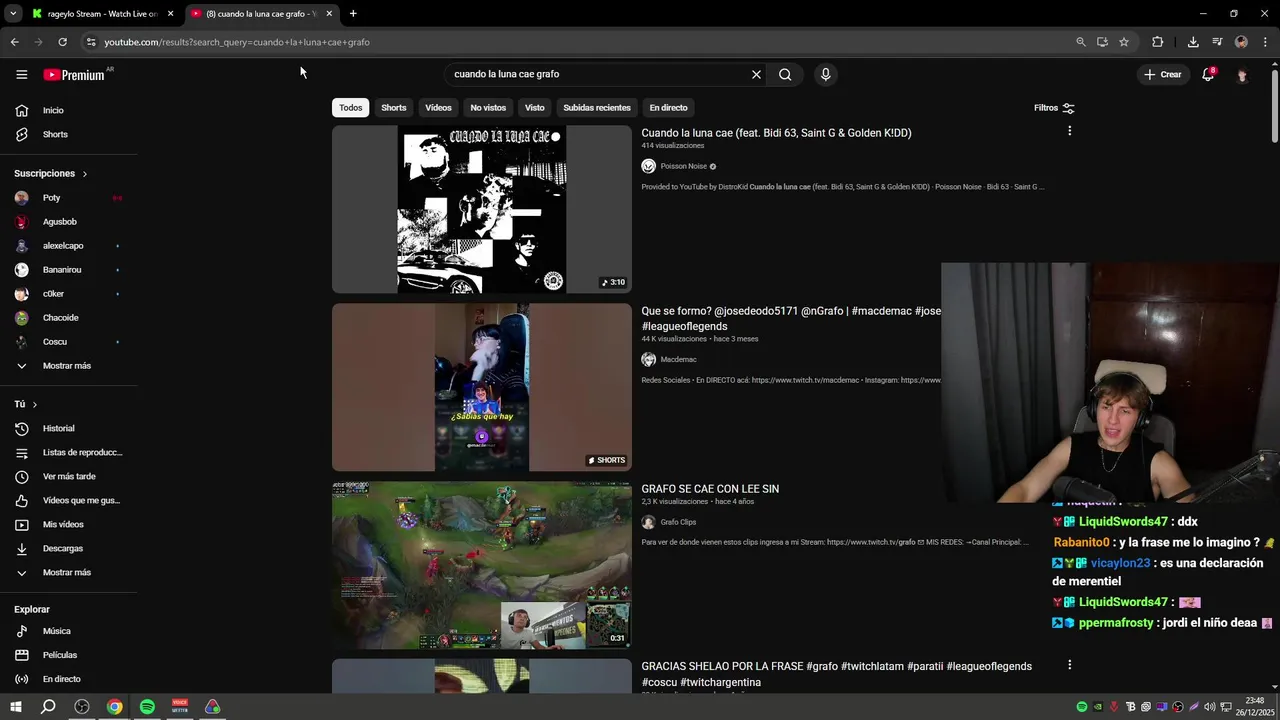Open Chrome three-dot menu
Viewport: 1280px width, 720px height.
click(1266, 42)
